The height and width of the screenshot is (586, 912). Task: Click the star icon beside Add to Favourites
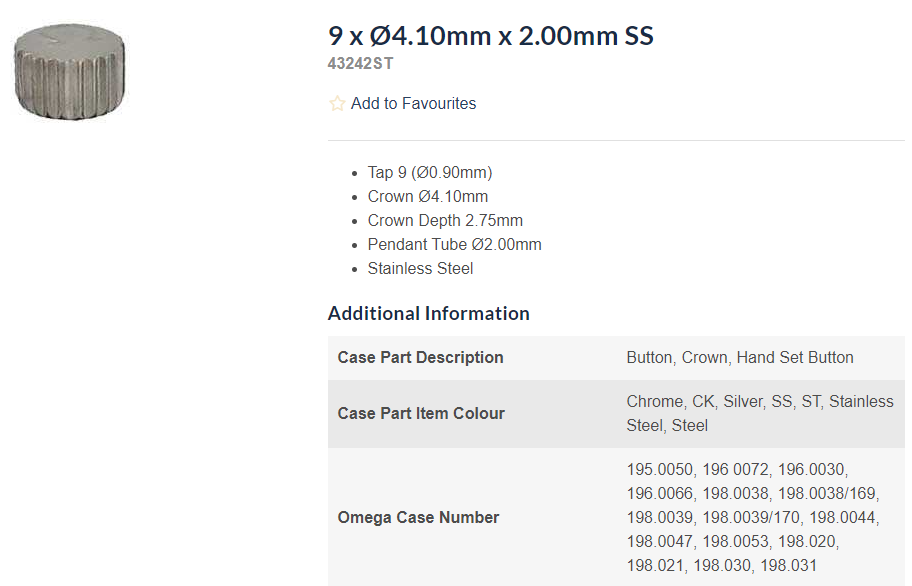[337, 103]
